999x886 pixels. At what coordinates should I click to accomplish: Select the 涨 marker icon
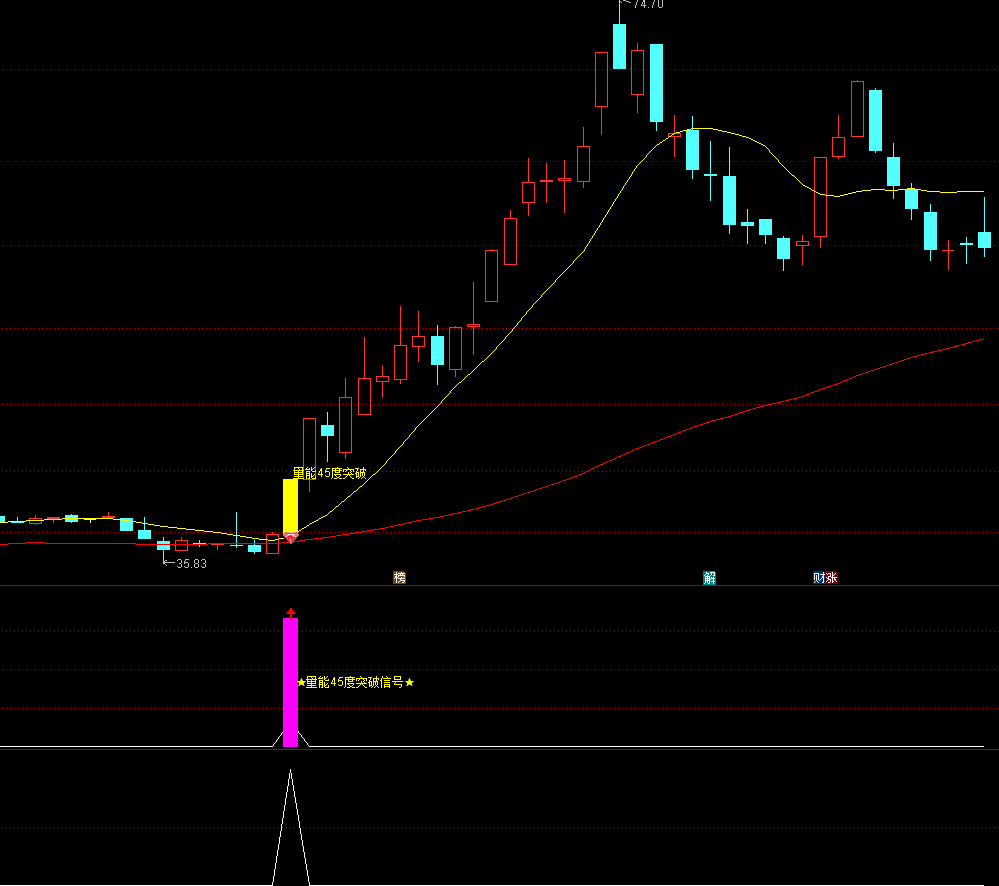[x=831, y=578]
